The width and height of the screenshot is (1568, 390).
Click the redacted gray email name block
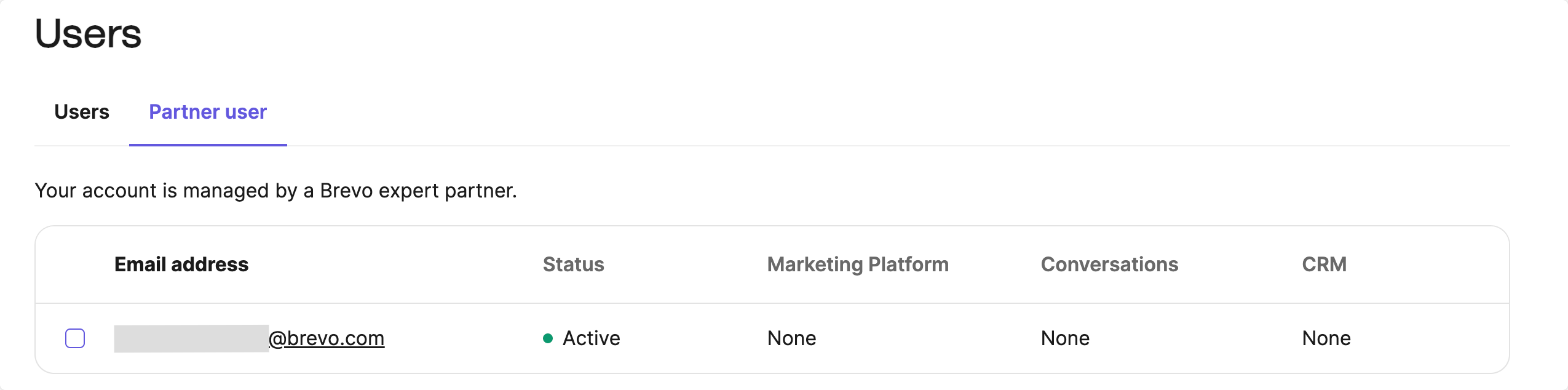pos(191,338)
